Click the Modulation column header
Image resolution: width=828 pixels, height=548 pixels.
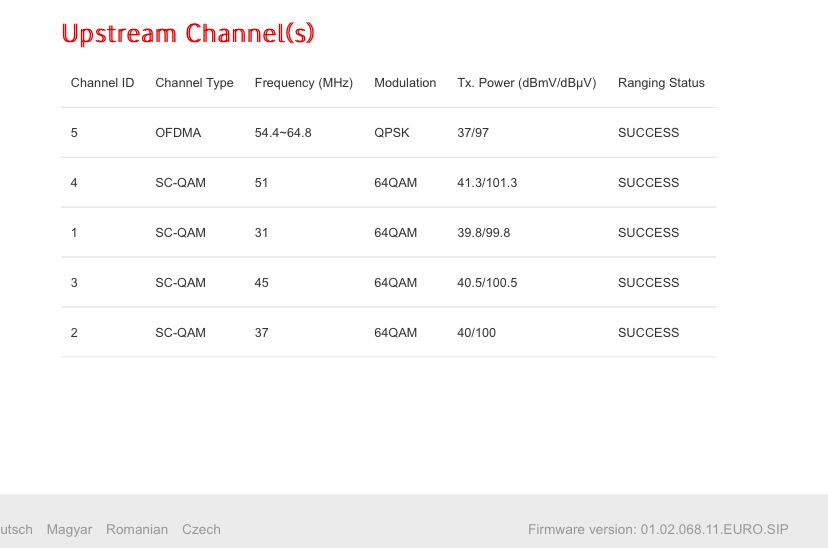[x=405, y=83]
